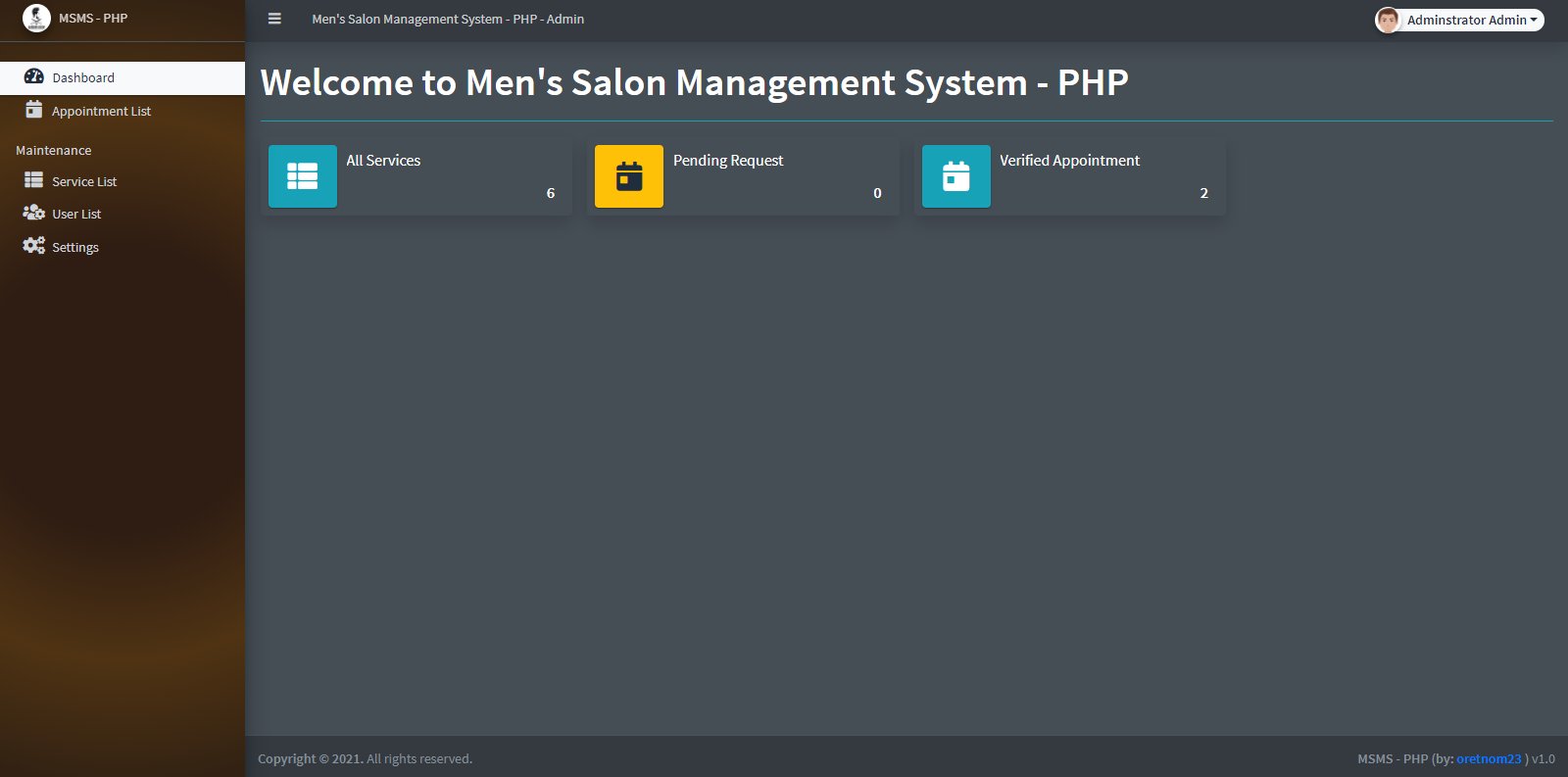Image resolution: width=1568 pixels, height=777 pixels.
Task: Click the Pending Request yellow calendar icon
Action: coord(629,176)
